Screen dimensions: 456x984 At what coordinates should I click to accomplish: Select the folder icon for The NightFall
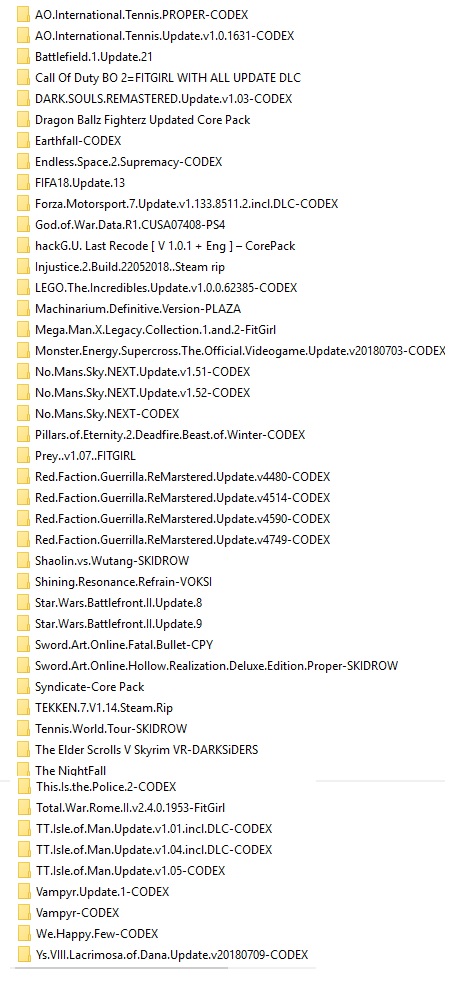23,770
